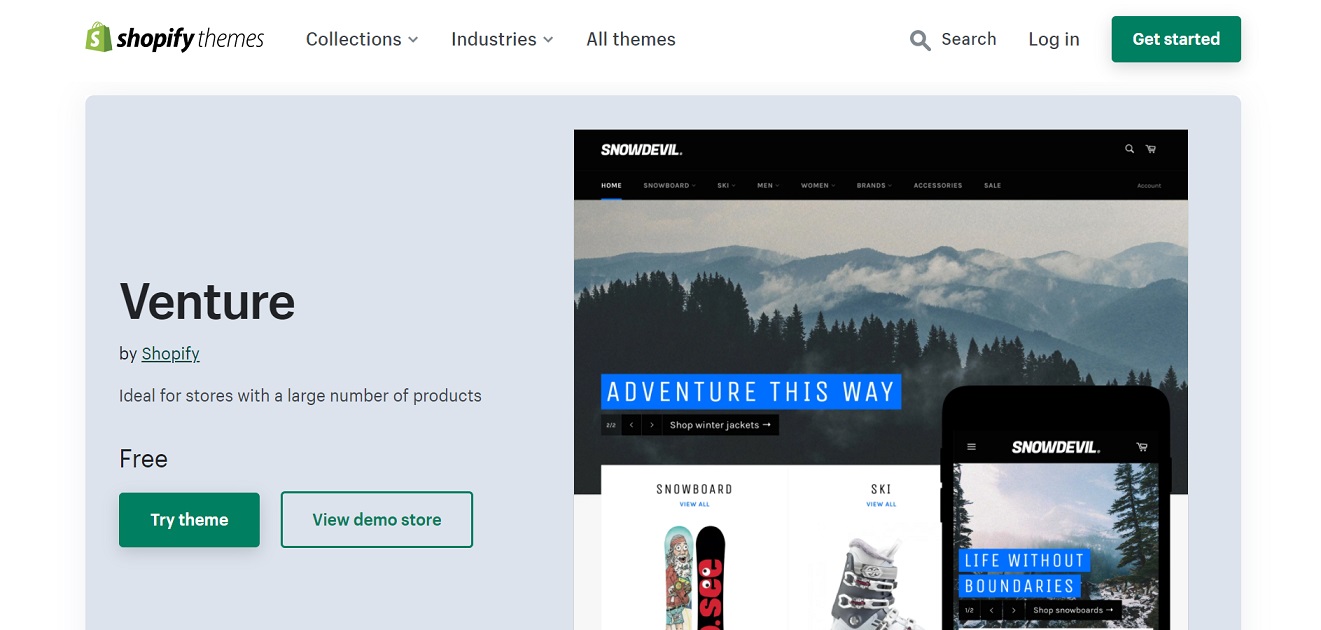Click next slide arrow in desktop preview
Image resolution: width=1321 pixels, height=630 pixels.
(652, 425)
